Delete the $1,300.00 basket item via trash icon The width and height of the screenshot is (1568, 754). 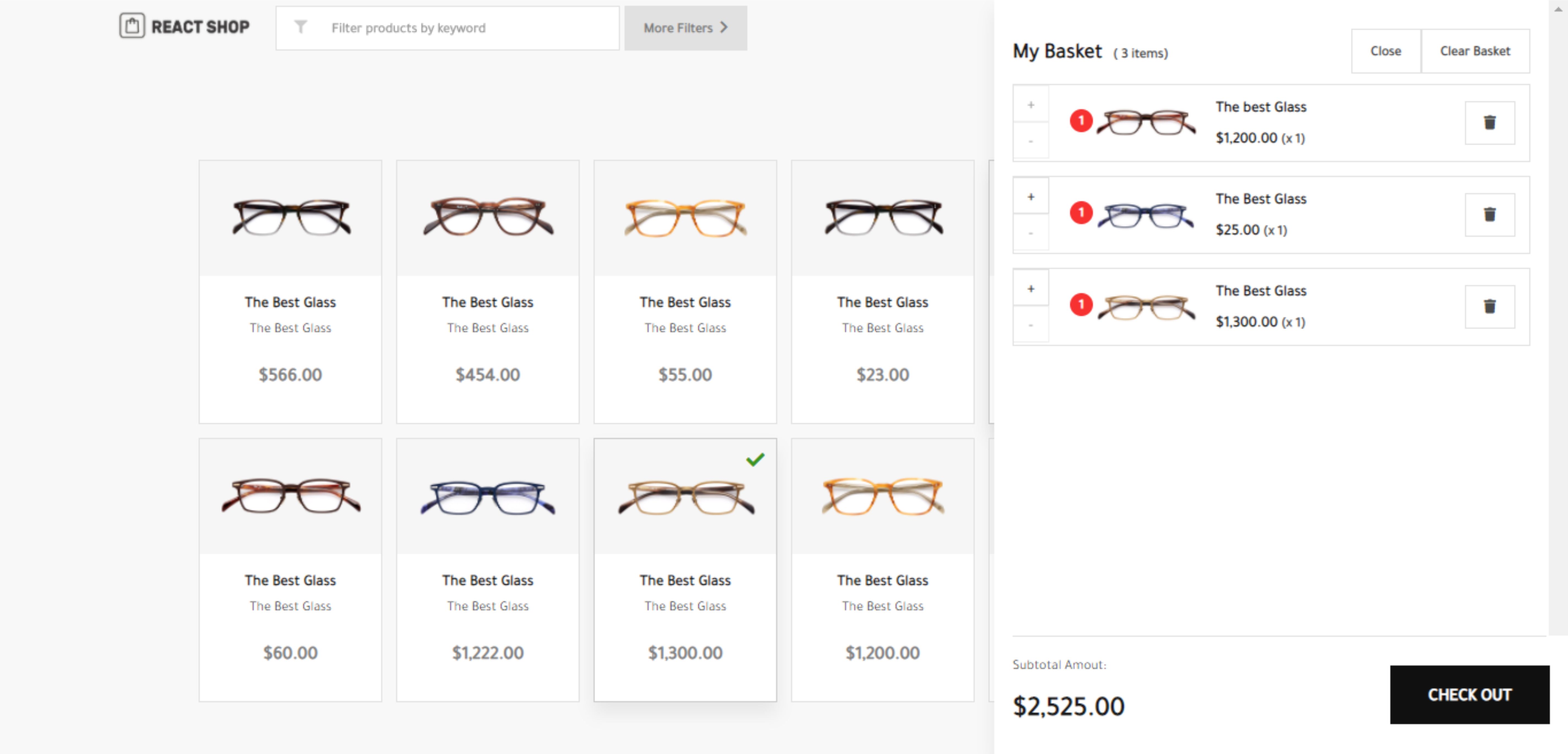point(1489,307)
